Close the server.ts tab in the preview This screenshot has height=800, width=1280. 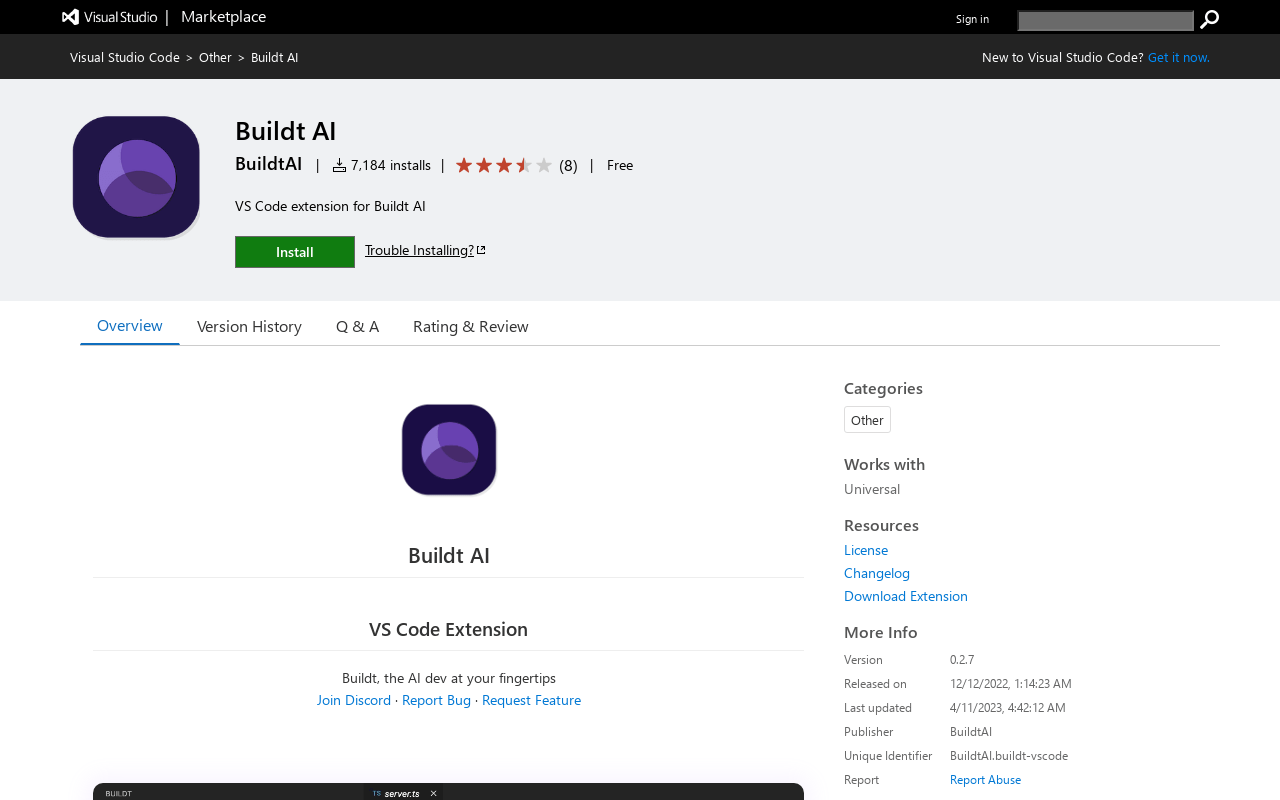point(433,793)
